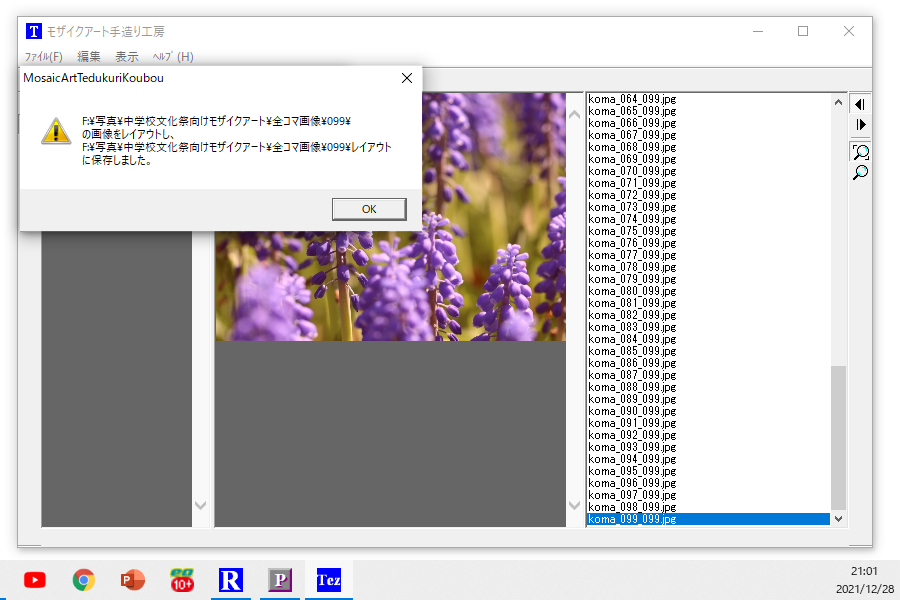900x600 pixels.
Task: Open the ファイル(F) menu
Action: 44,57
